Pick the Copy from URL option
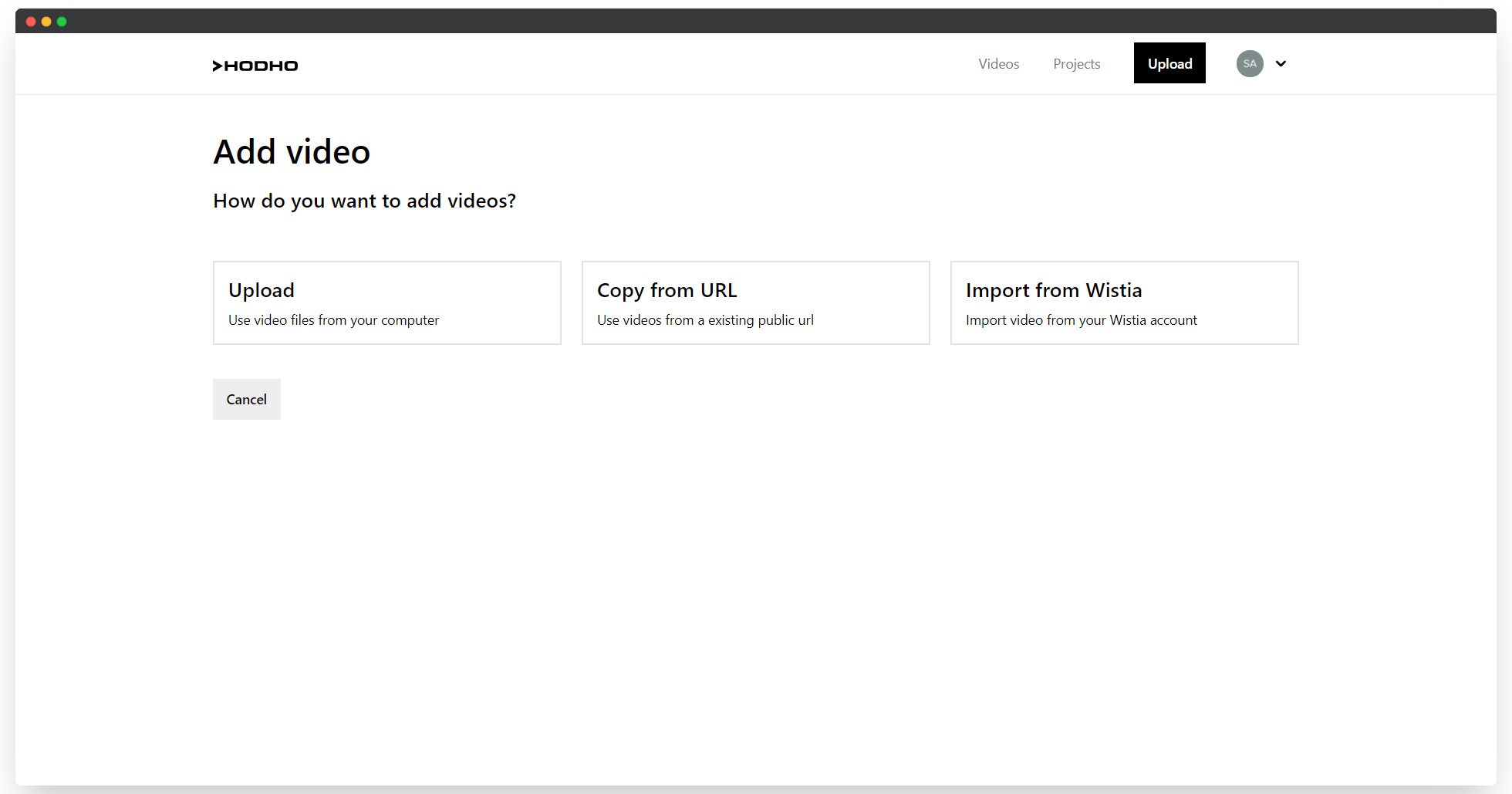This screenshot has width=1512, height=794. (667, 290)
